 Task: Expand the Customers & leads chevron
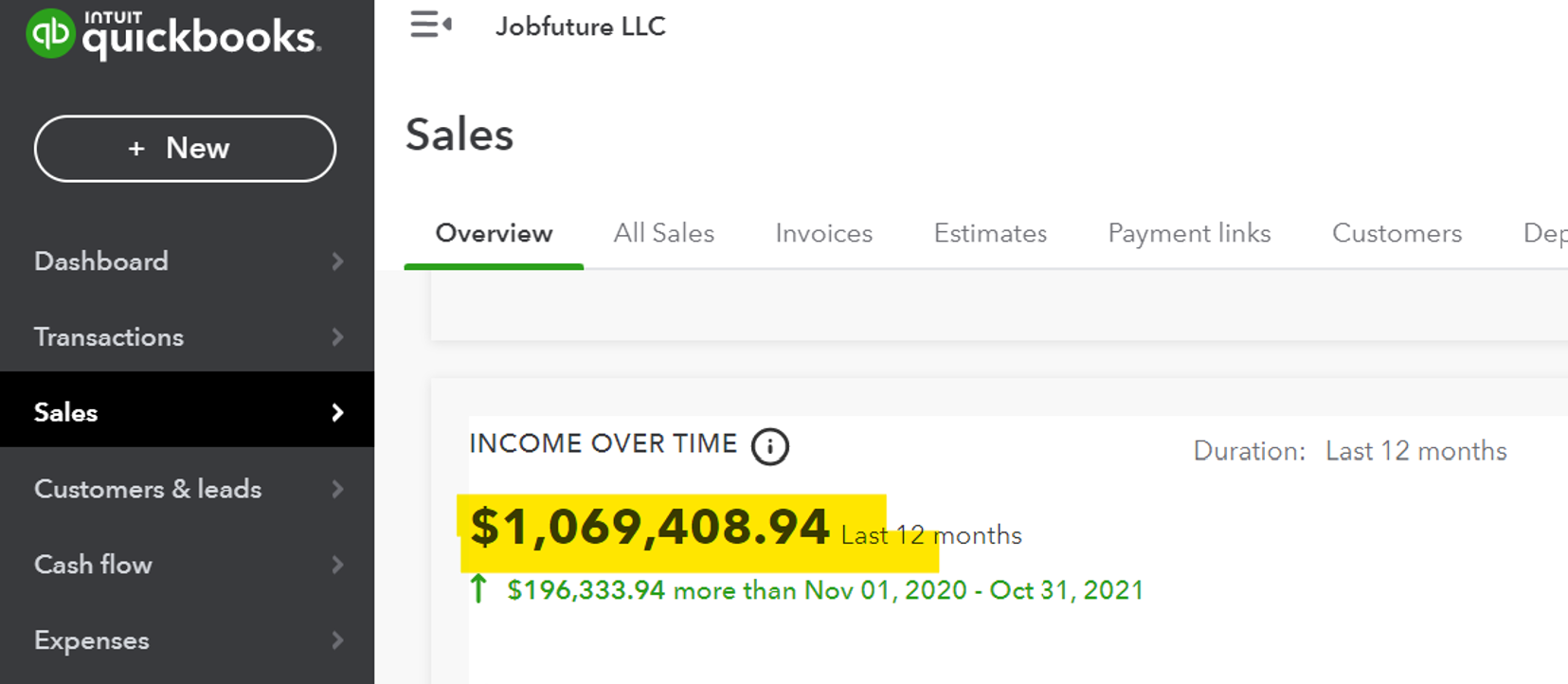point(337,489)
